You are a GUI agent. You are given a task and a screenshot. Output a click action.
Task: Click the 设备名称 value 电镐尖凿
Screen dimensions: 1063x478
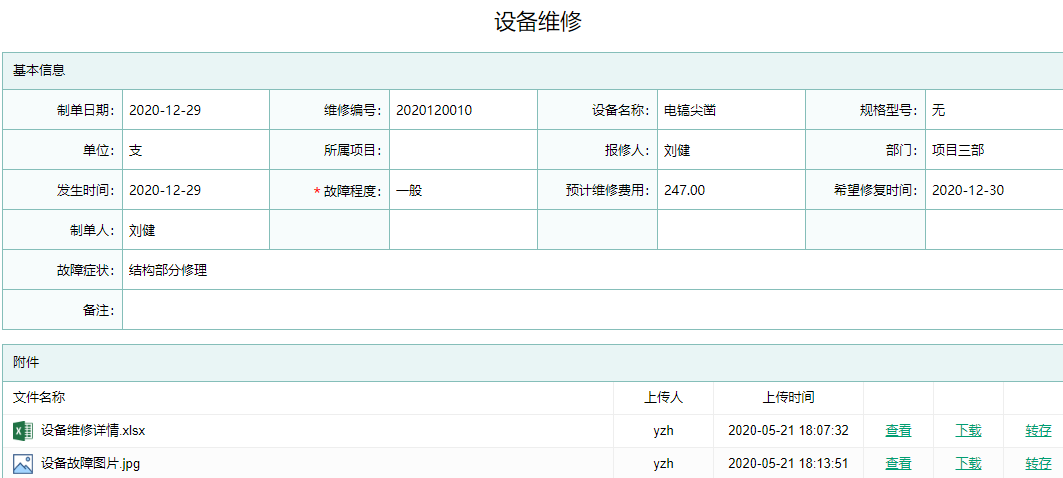pyautogui.click(x=690, y=111)
